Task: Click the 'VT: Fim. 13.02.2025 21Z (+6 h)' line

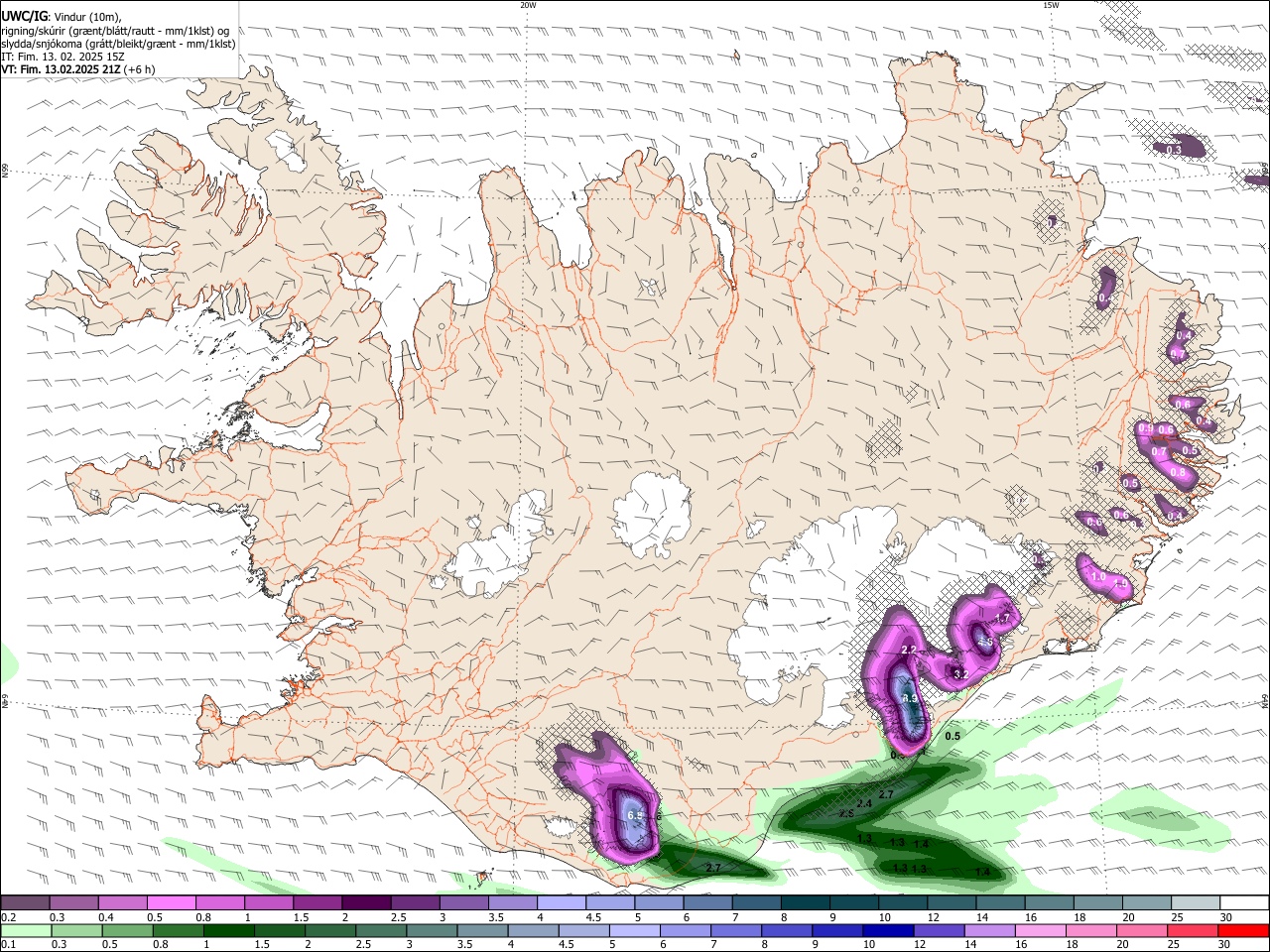Action: tap(75, 69)
